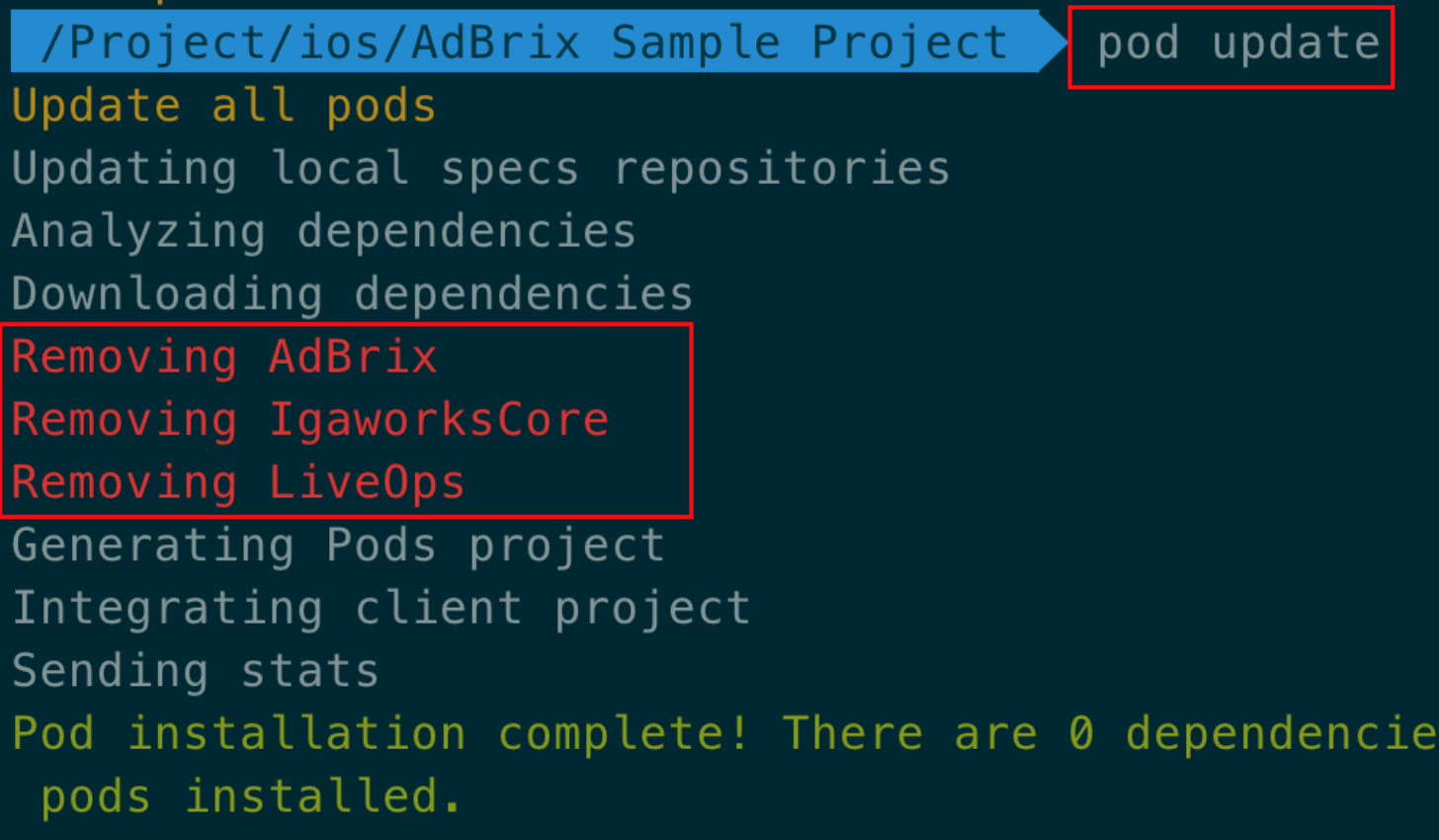Click the word 'IgaworksCore'
Image resolution: width=1439 pixels, height=840 pixels.
439,421
